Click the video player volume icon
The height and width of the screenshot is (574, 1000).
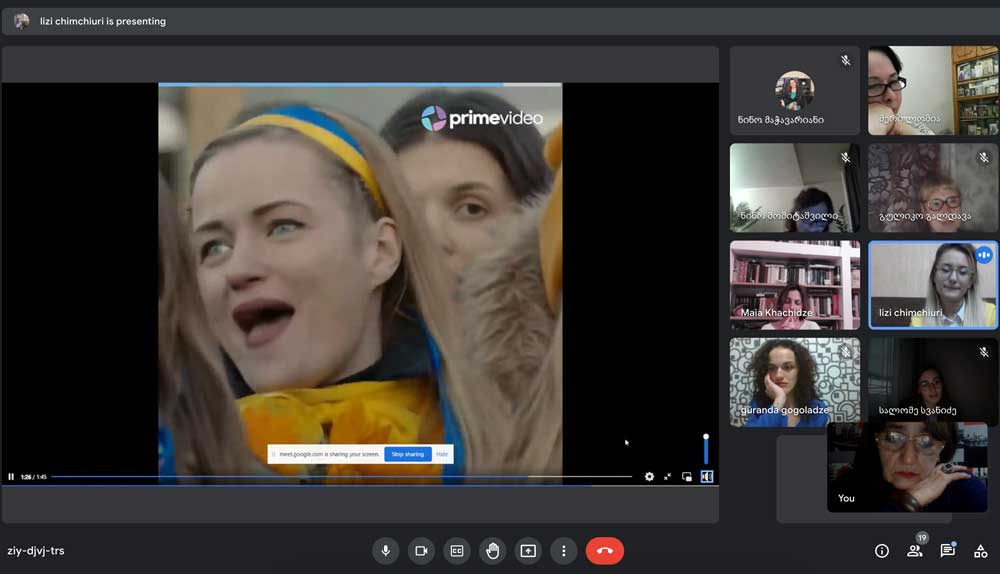coord(707,477)
